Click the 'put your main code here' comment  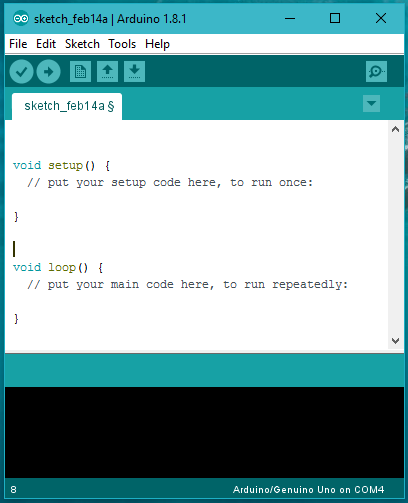(188, 285)
